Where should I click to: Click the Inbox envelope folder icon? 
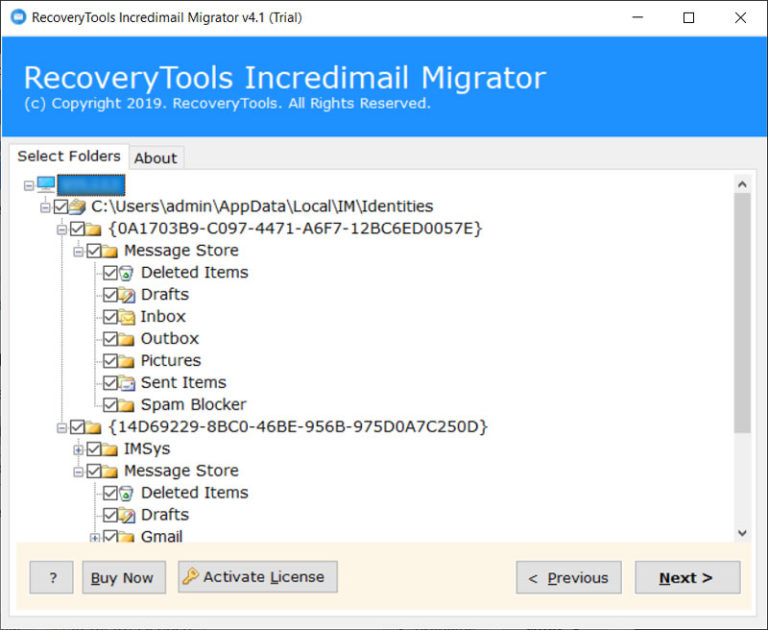point(127,317)
